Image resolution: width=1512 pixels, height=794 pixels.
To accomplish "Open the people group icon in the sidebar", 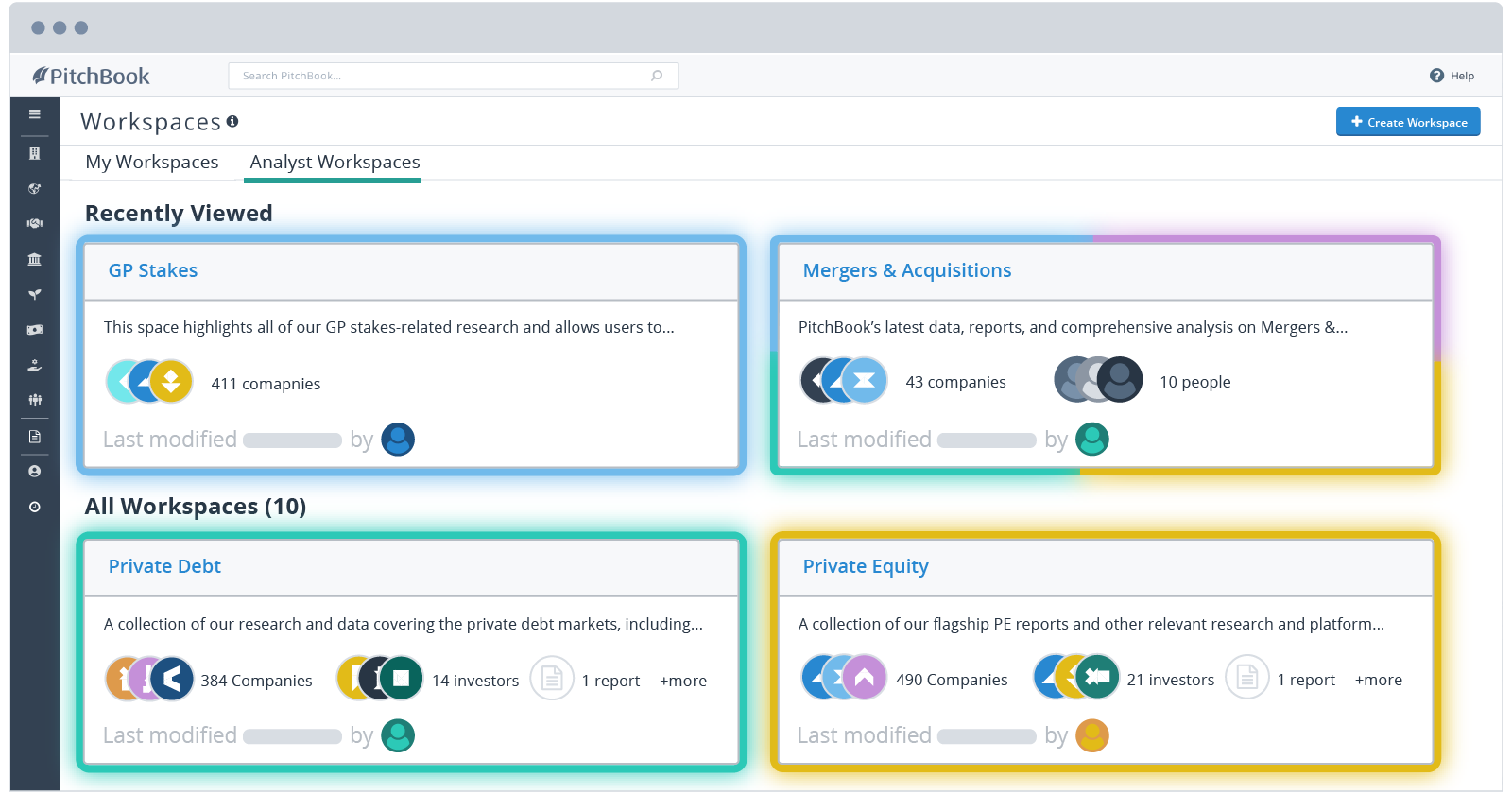I will point(35,400).
